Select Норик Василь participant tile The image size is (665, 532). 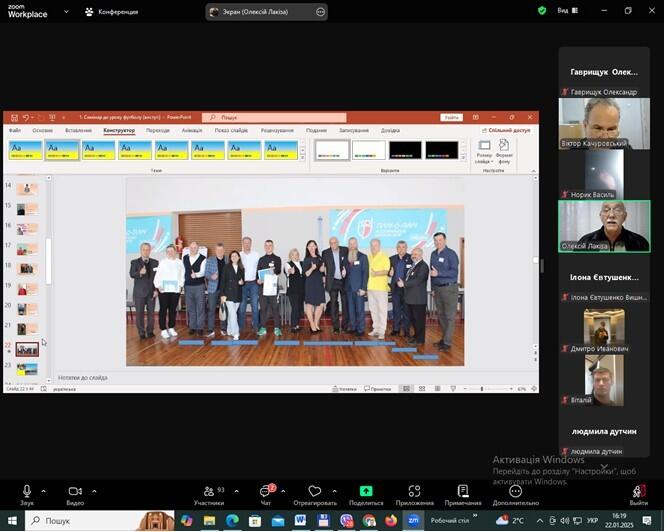point(604,175)
